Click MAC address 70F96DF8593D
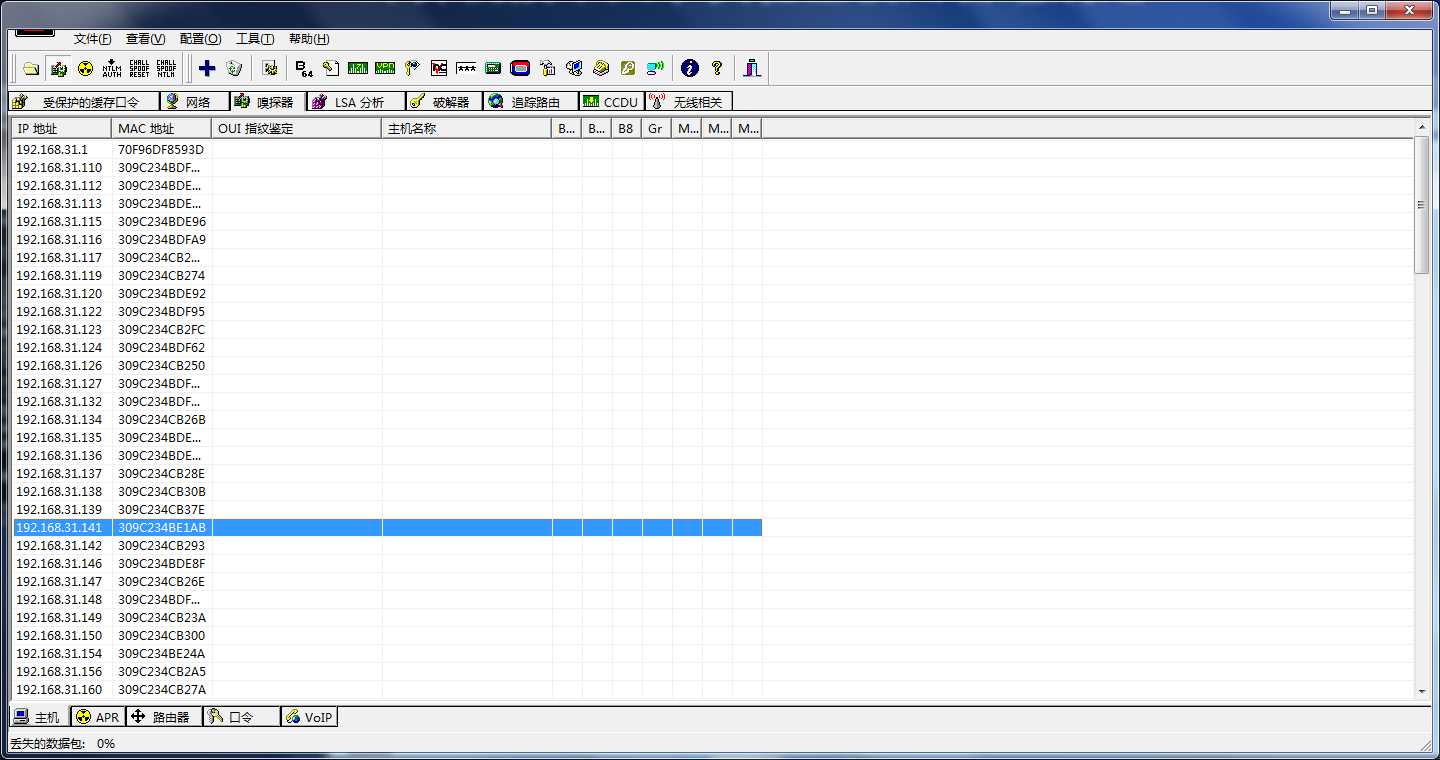Screen dimensions: 1440x760 click(161, 149)
